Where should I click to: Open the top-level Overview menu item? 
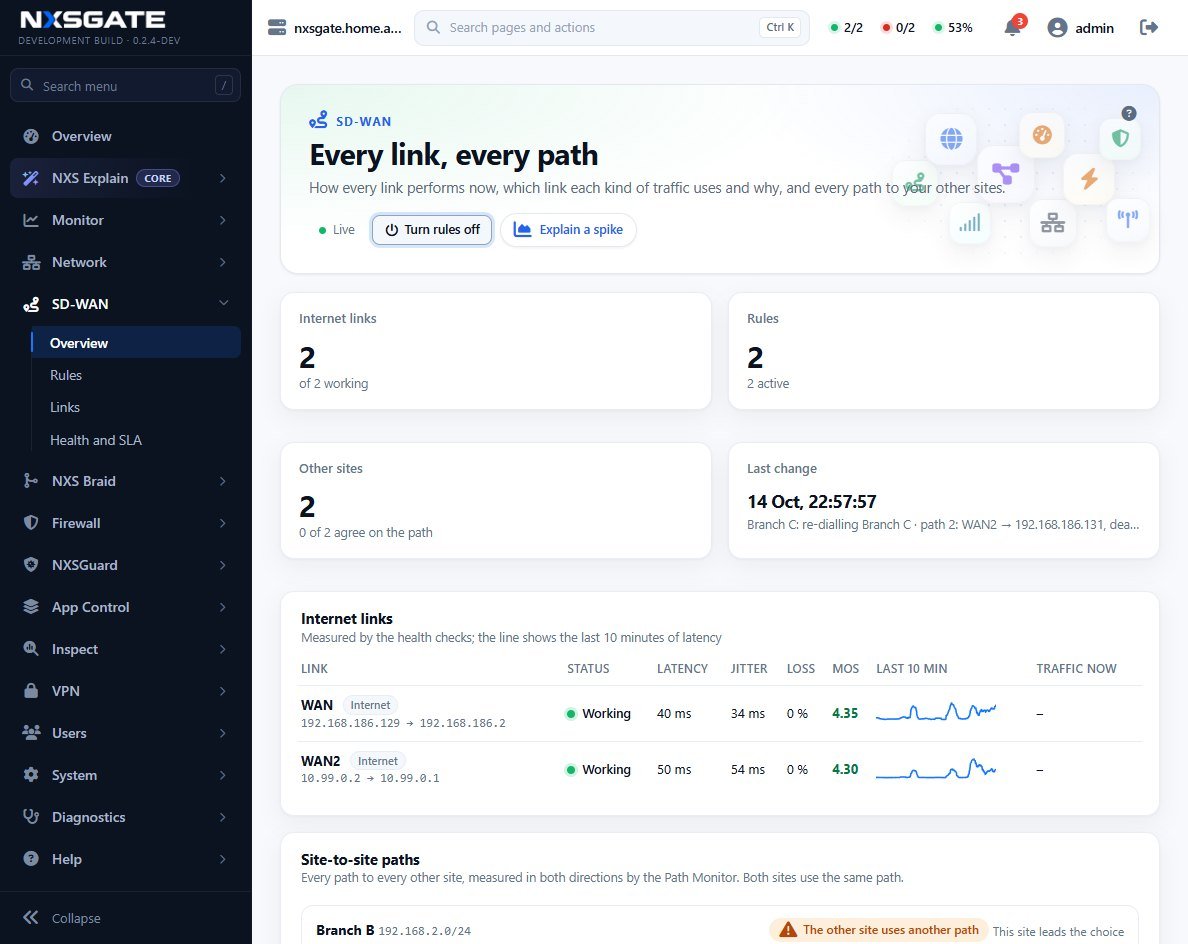(126, 136)
